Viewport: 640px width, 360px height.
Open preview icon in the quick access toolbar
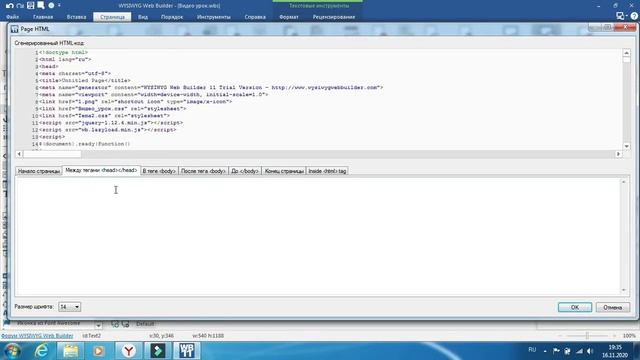pyautogui.click(x=41, y=5)
